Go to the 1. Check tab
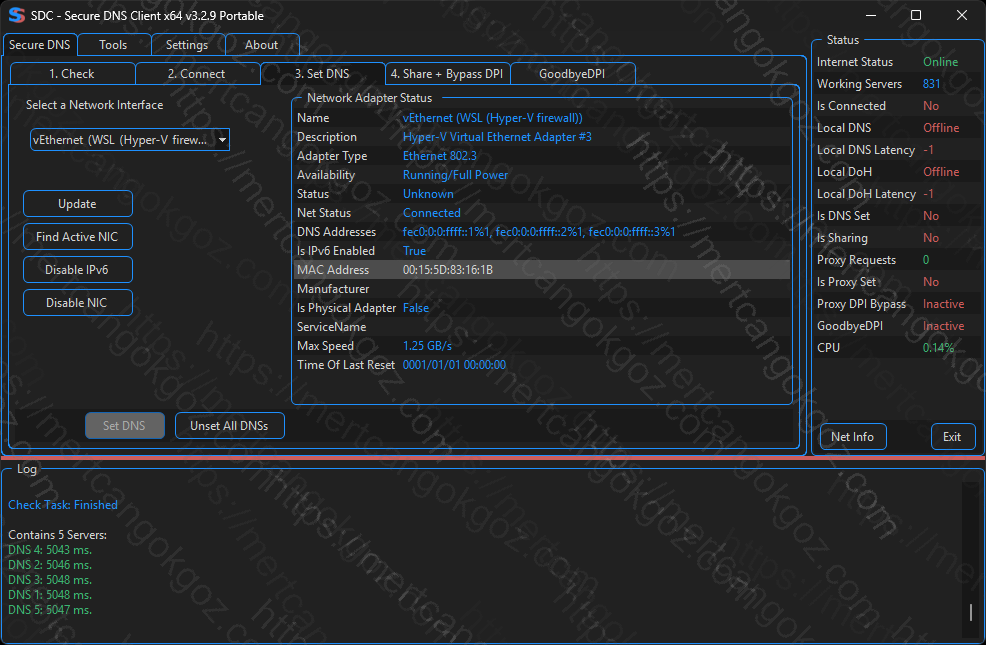This screenshot has width=986, height=645. 72,74
